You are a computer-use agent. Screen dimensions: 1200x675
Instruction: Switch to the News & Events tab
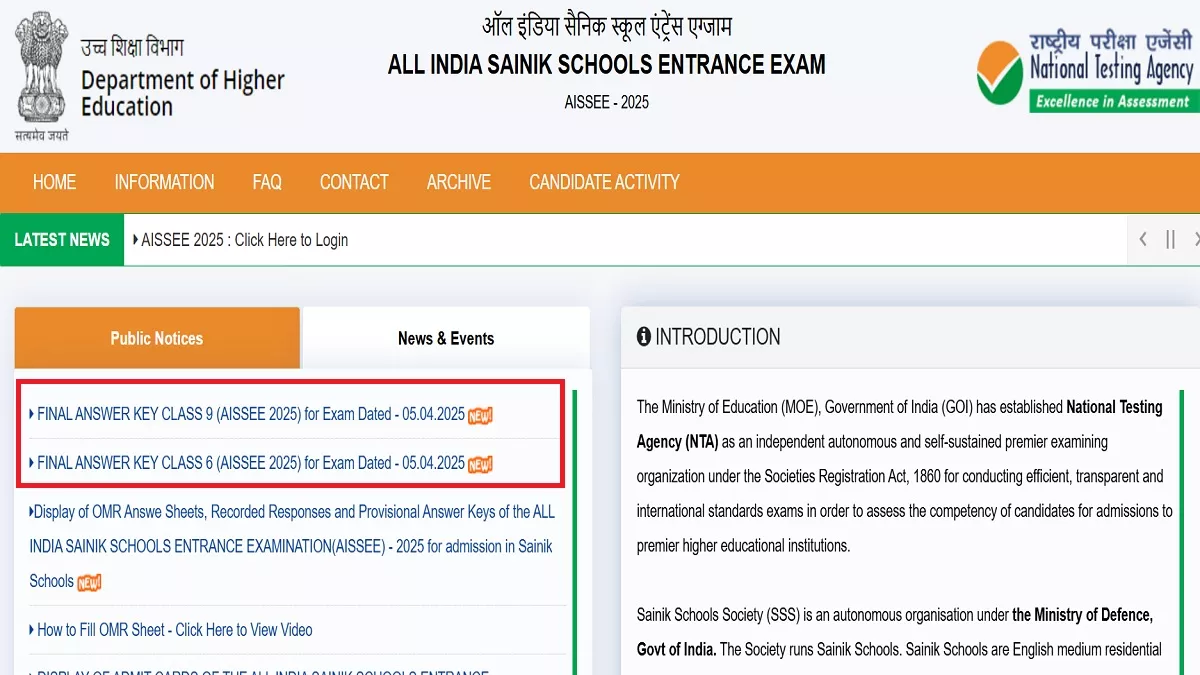(446, 338)
